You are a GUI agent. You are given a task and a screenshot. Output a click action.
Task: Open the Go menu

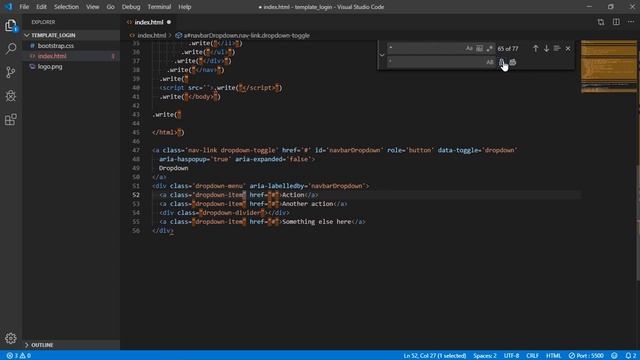(x=111, y=7)
